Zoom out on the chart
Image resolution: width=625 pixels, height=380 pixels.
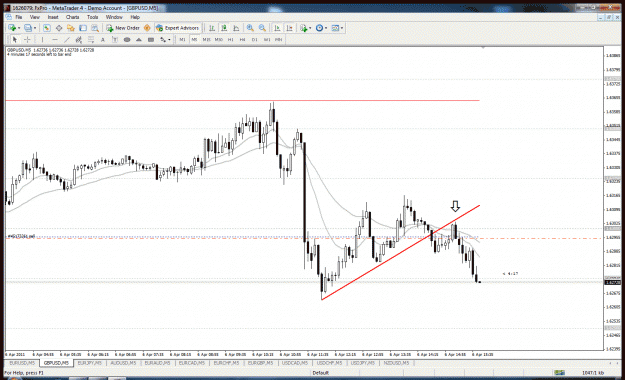click(262, 28)
